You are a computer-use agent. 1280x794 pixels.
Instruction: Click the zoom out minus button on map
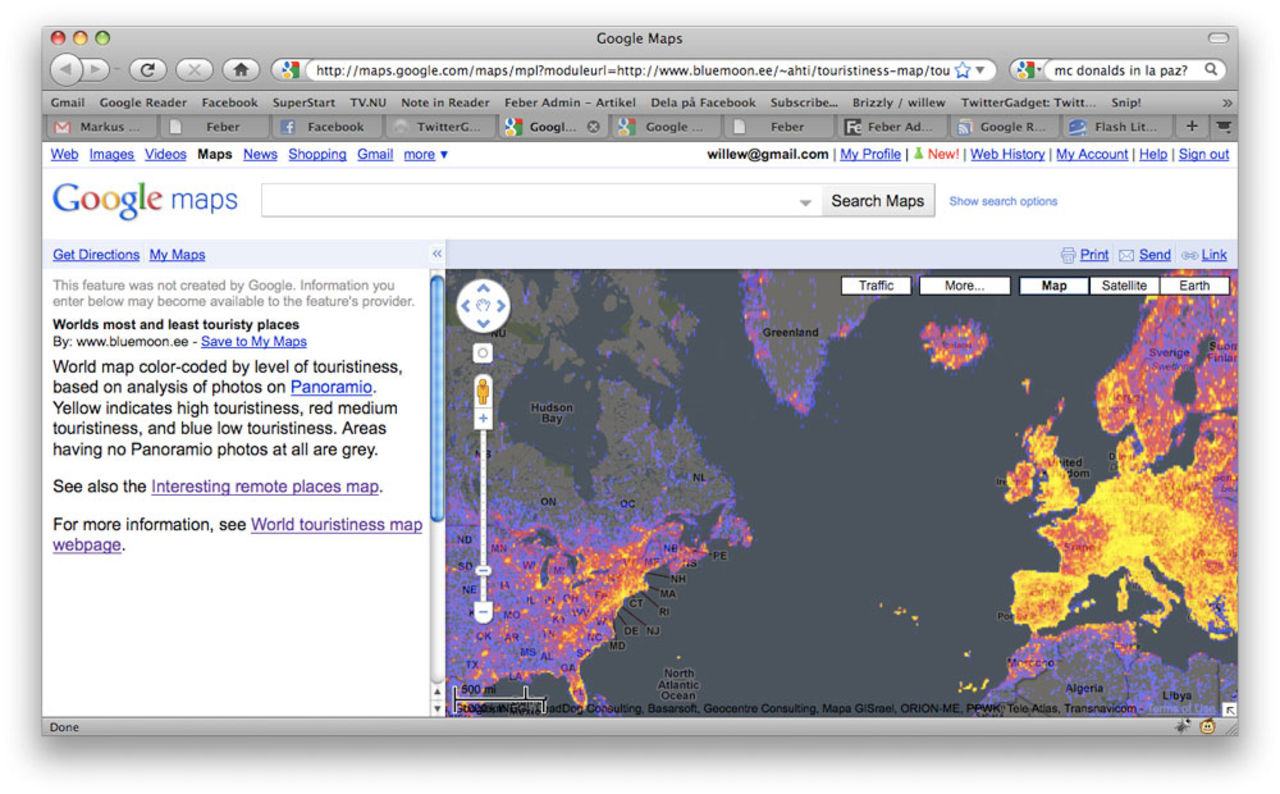point(483,610)
